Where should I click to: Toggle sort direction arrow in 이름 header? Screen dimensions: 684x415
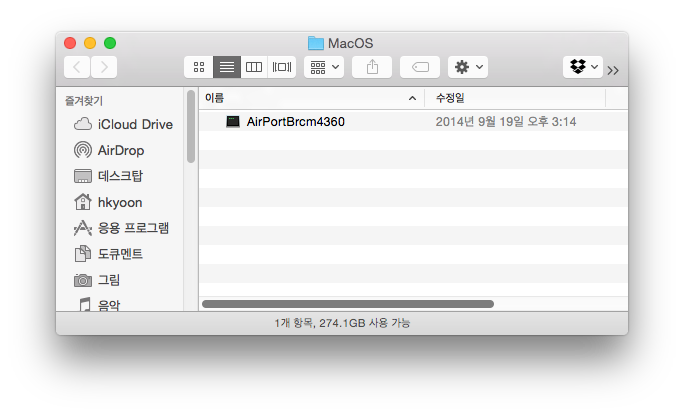click(412, 99)
